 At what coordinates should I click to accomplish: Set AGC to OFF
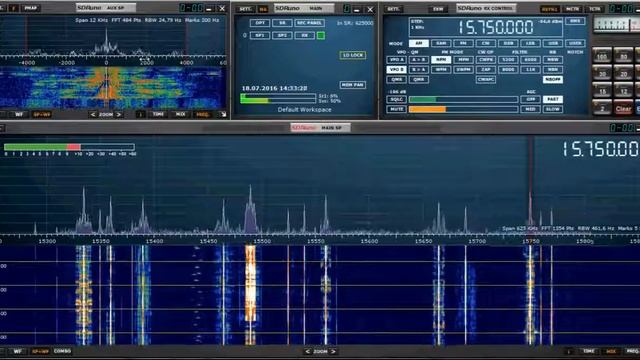click(x=530, y=99)
